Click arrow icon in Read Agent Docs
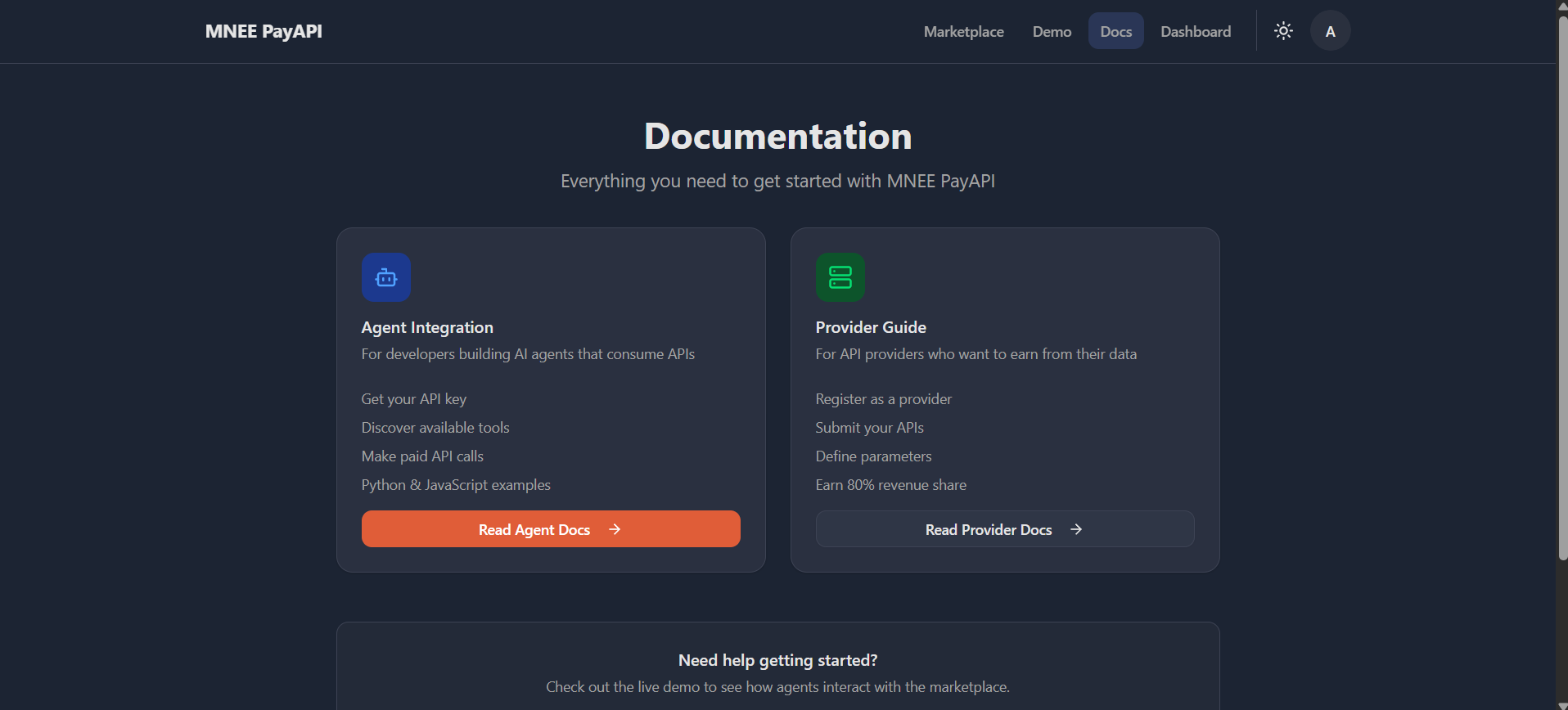Image resolution: width=1568 pixels, height=710 pixels. coord(615,529)
